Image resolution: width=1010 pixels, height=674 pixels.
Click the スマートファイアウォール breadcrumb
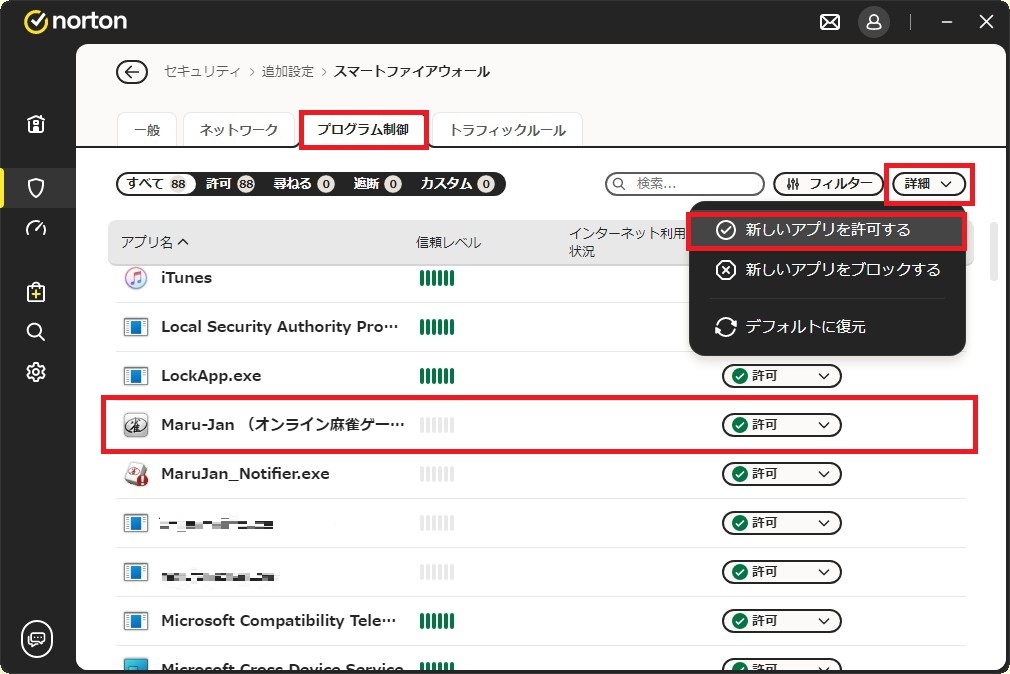coord(412,72)
